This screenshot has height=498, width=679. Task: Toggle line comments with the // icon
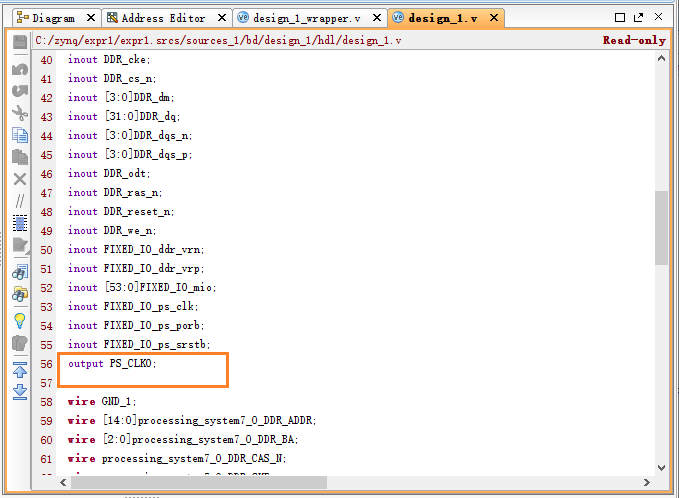click(x=19, y=201)
